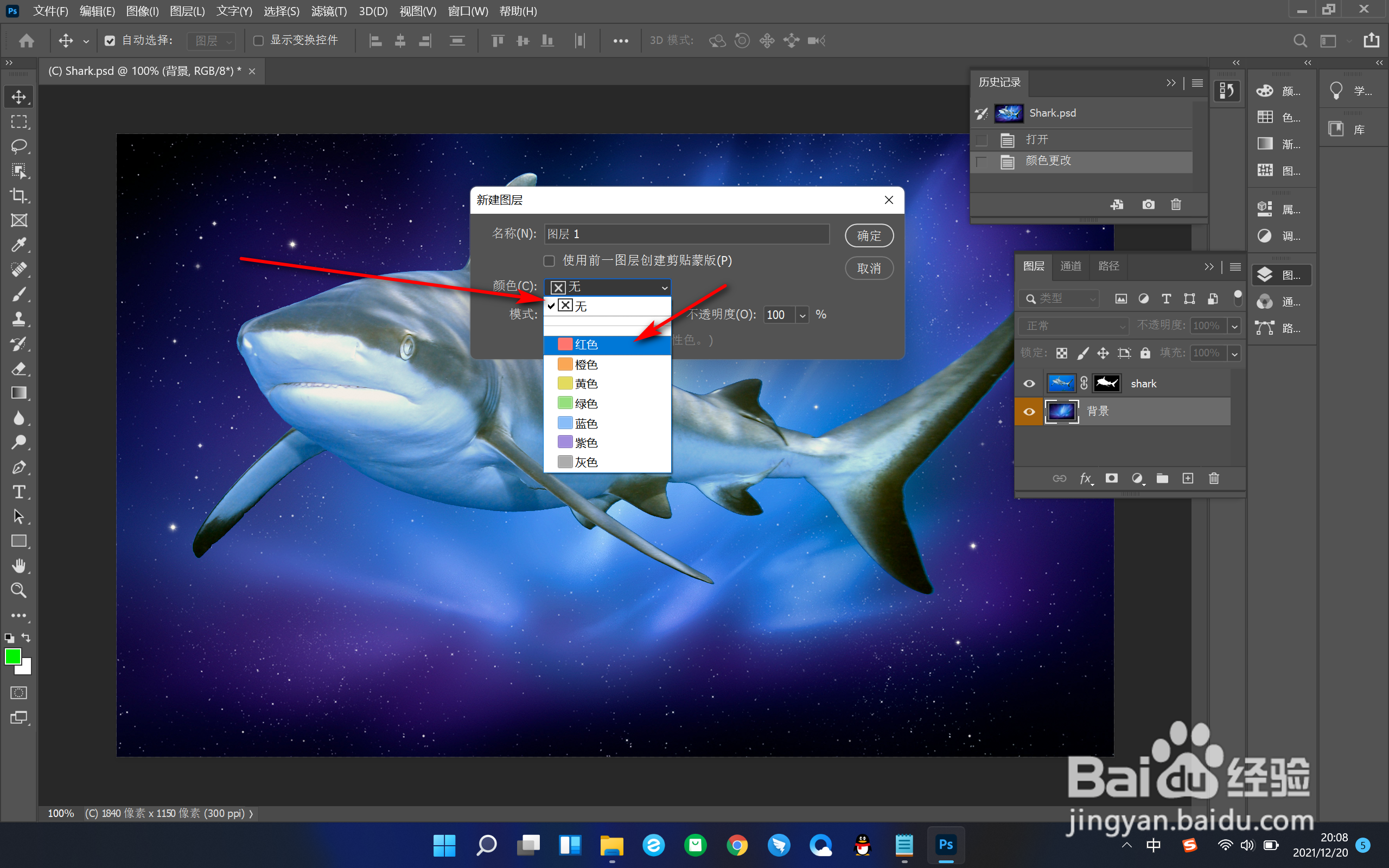Toggle lock transparent pixels
Viewport: 1389px width, 868px height.
(x=1062, y=353)
